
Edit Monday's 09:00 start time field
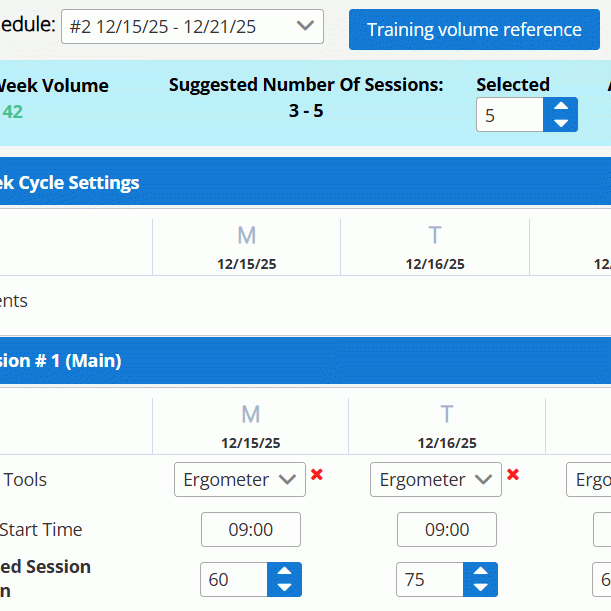pyautogui.click(x=251, y=530)
